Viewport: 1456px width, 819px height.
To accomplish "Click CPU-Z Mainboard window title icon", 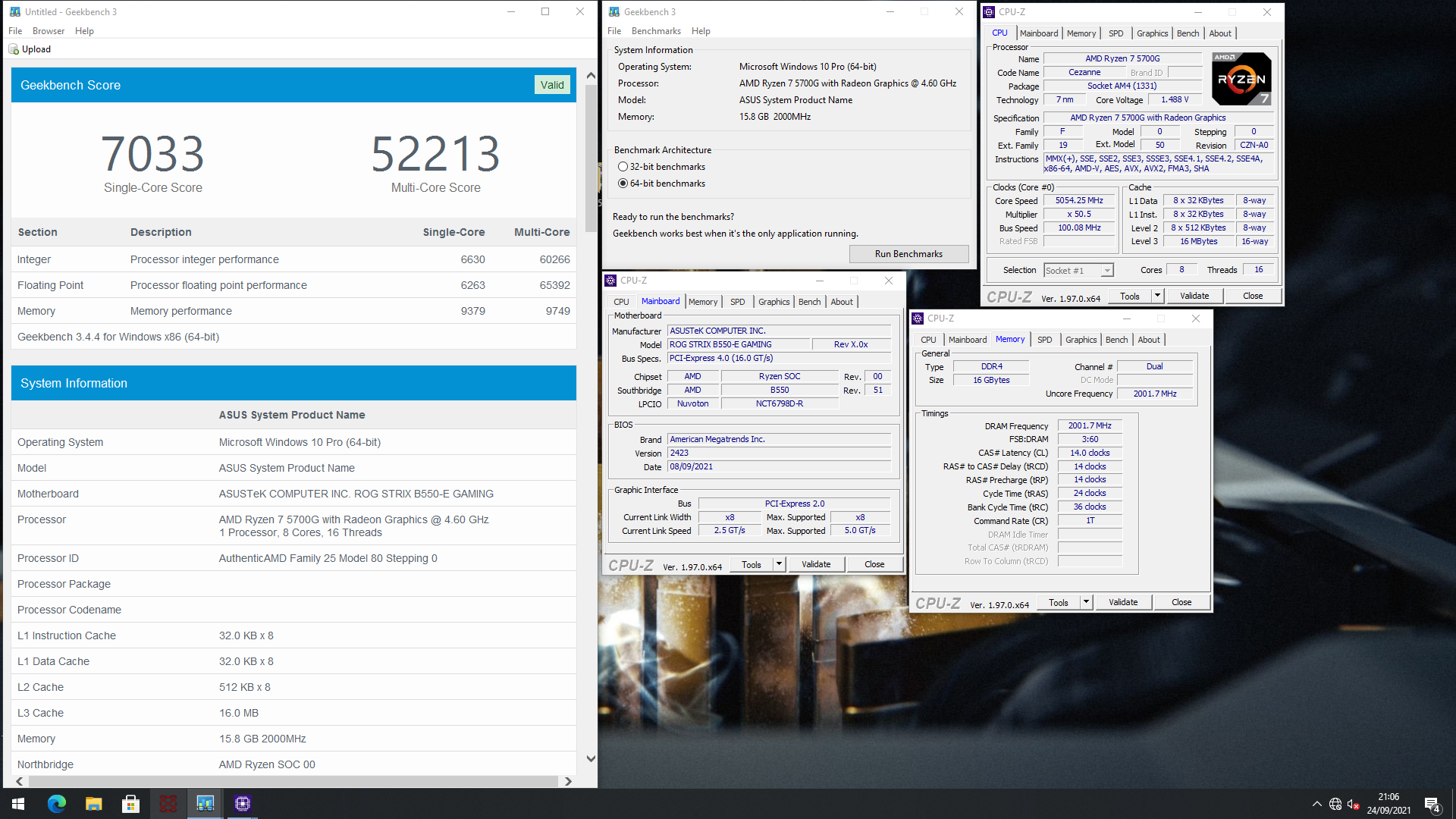I will 611,281.
